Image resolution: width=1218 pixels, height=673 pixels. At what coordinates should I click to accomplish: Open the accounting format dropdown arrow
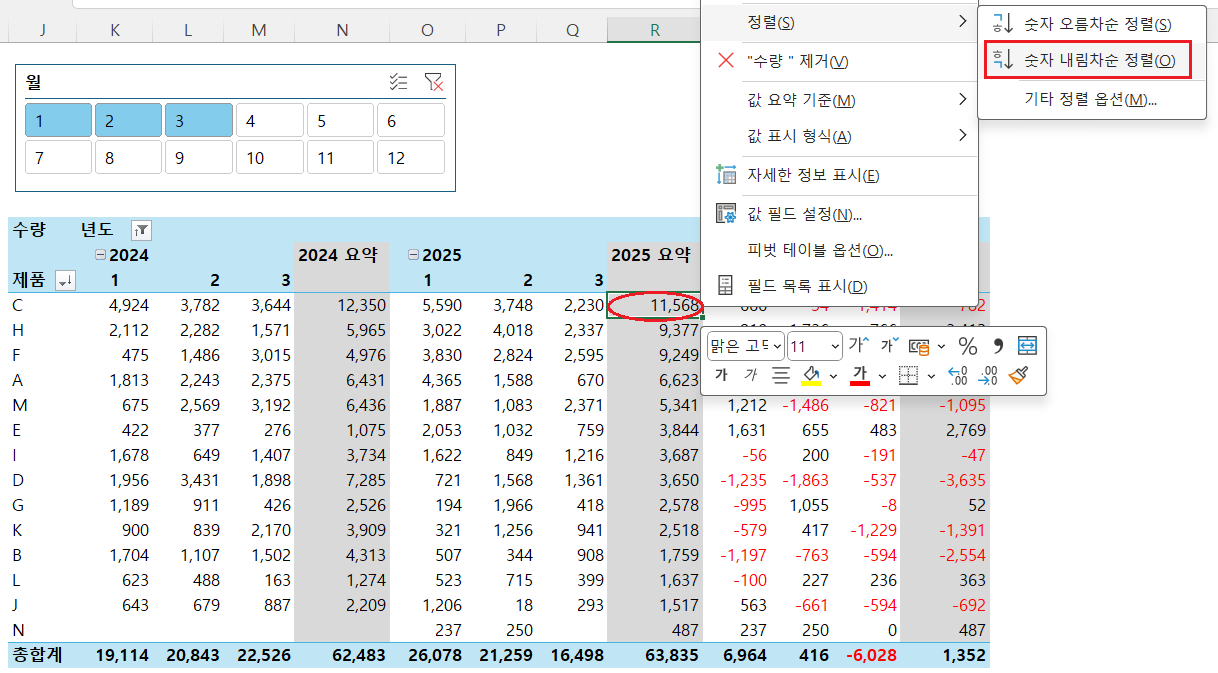click(942, 347)
